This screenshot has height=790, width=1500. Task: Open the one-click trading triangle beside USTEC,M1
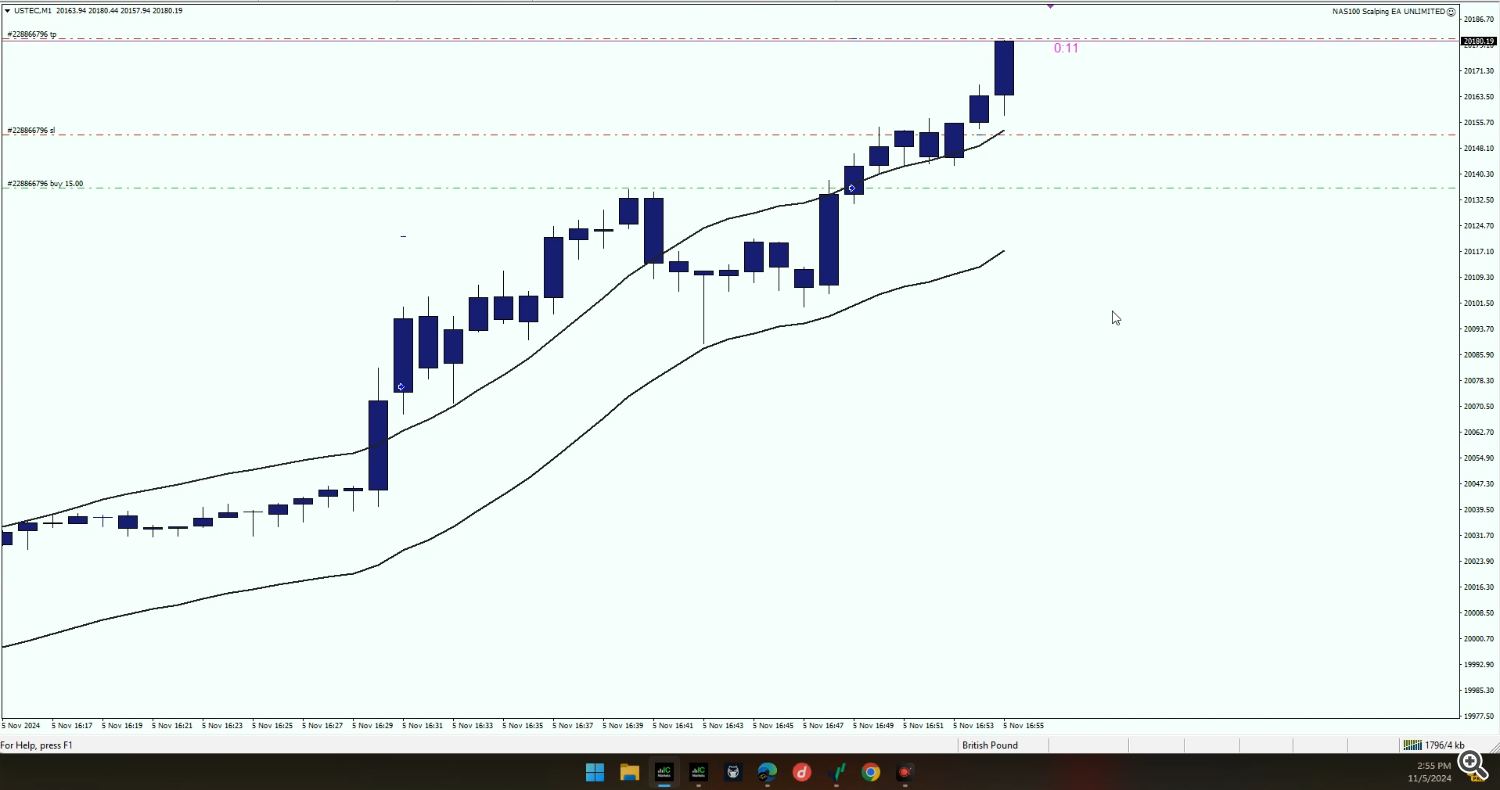click(7, 10)
